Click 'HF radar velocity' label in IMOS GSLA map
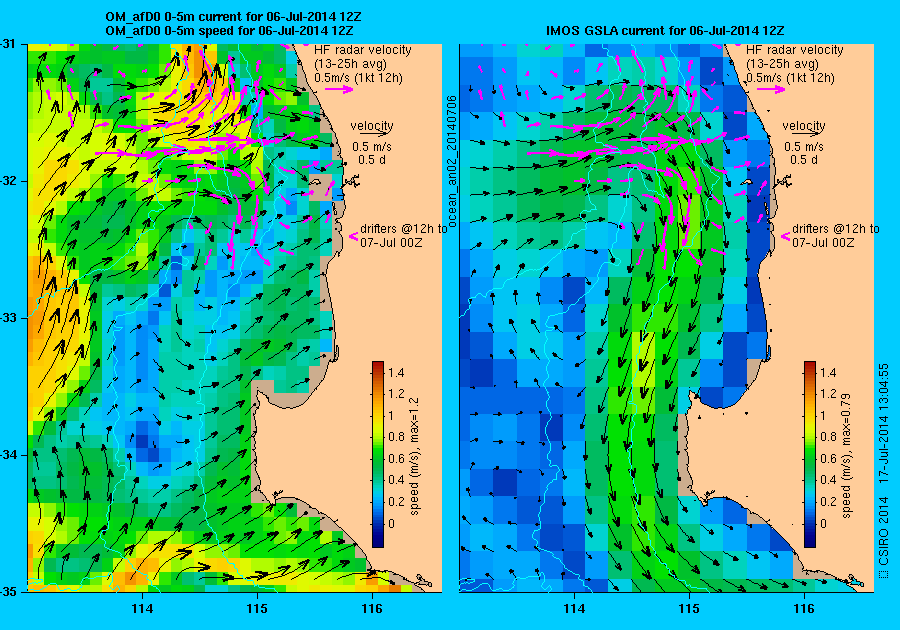 794,50
